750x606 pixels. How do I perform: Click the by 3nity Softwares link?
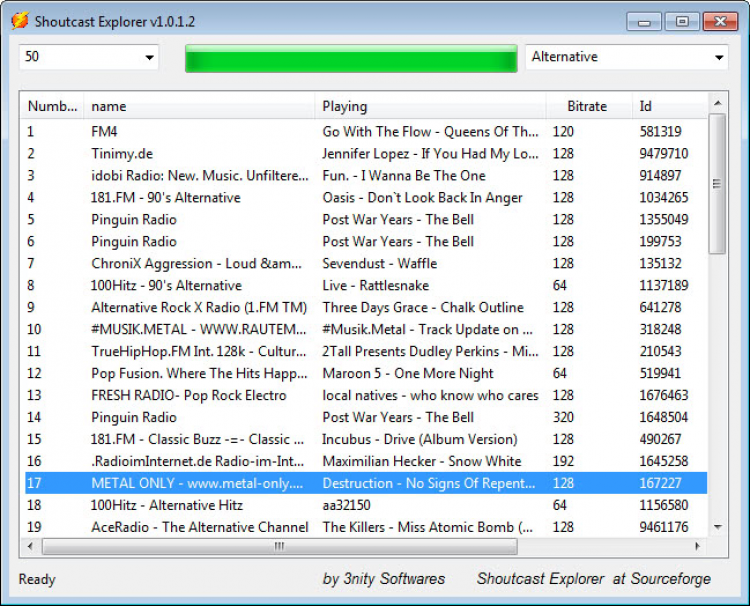point(384,579)
